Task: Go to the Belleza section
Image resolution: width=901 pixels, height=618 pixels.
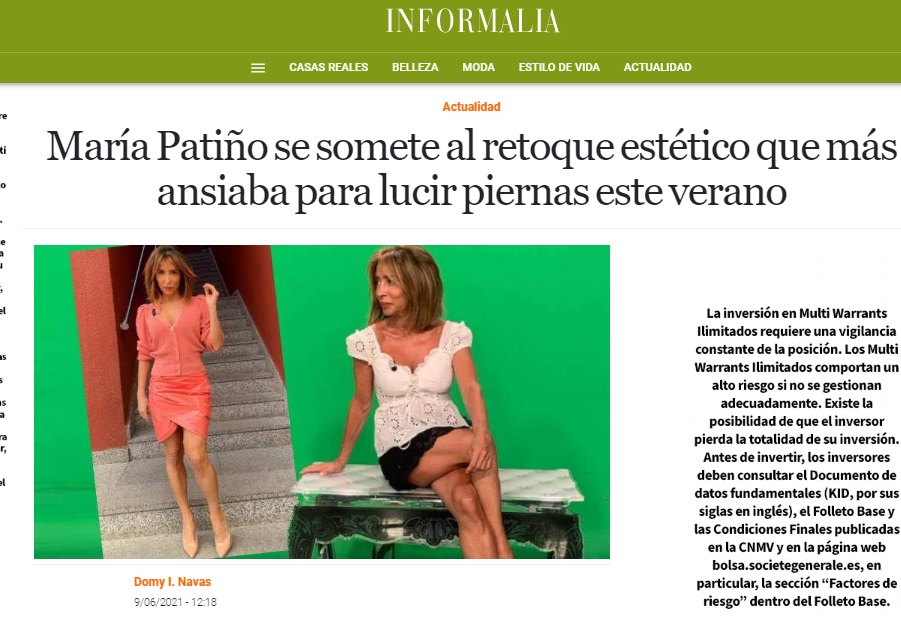Action: tap(415, 67)
